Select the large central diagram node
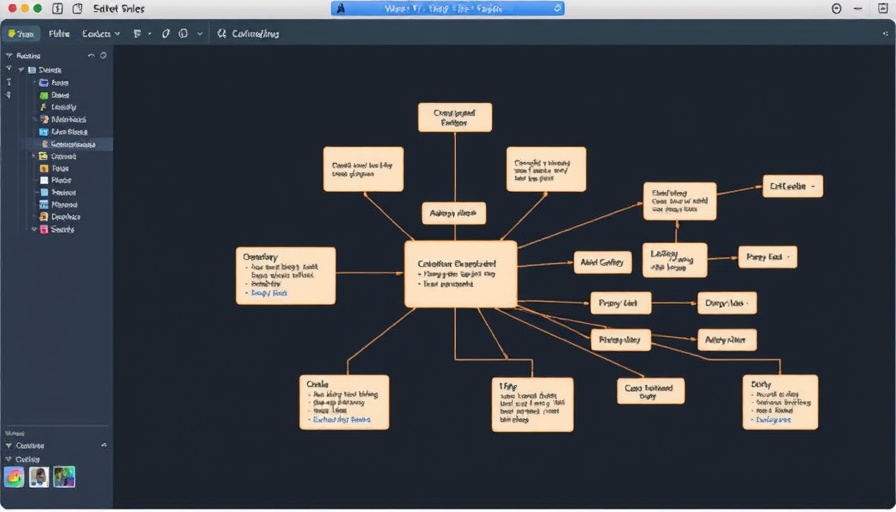Image resolution: width=896 pixels, height=512 pixels. pos(461,274)
